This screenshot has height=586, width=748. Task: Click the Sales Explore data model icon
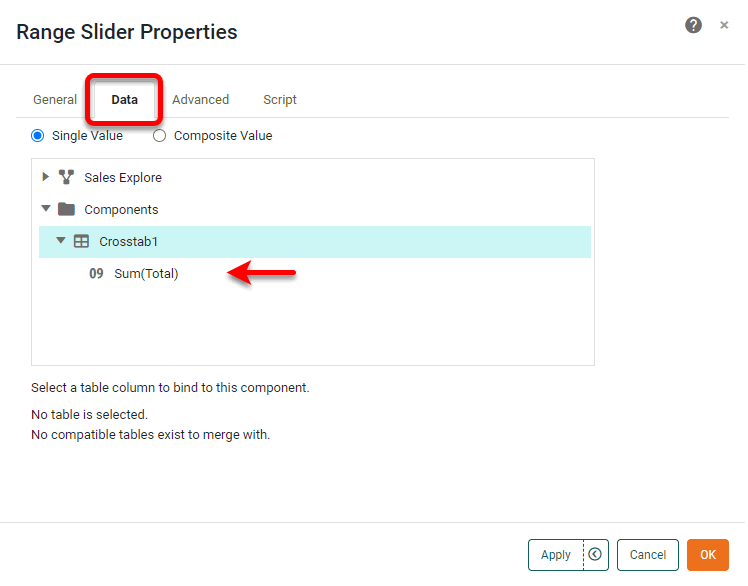(x=67, y=177)
